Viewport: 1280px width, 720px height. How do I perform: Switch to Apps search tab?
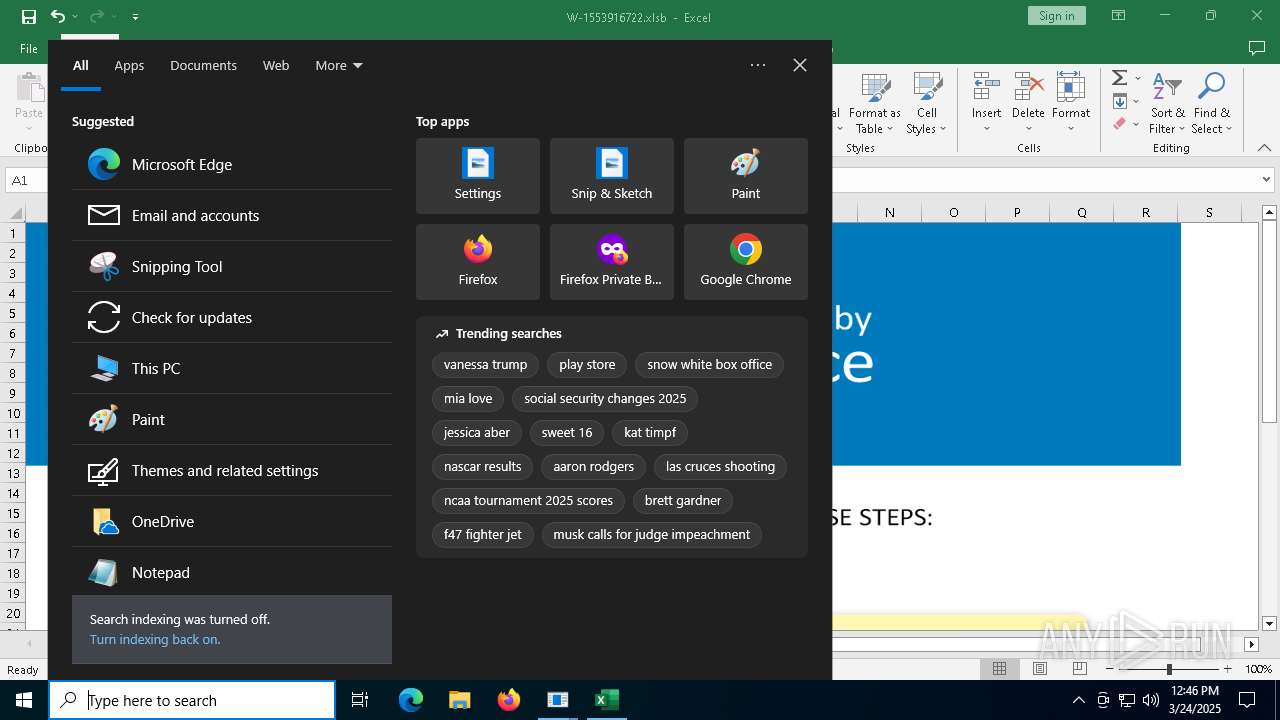[x=129, y=65]
